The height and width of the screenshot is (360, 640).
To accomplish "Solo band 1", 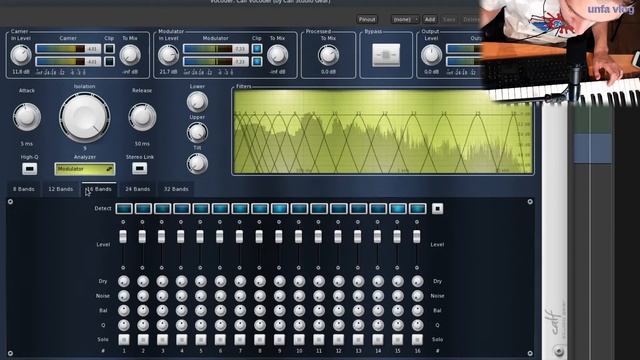I will (124, 339).
